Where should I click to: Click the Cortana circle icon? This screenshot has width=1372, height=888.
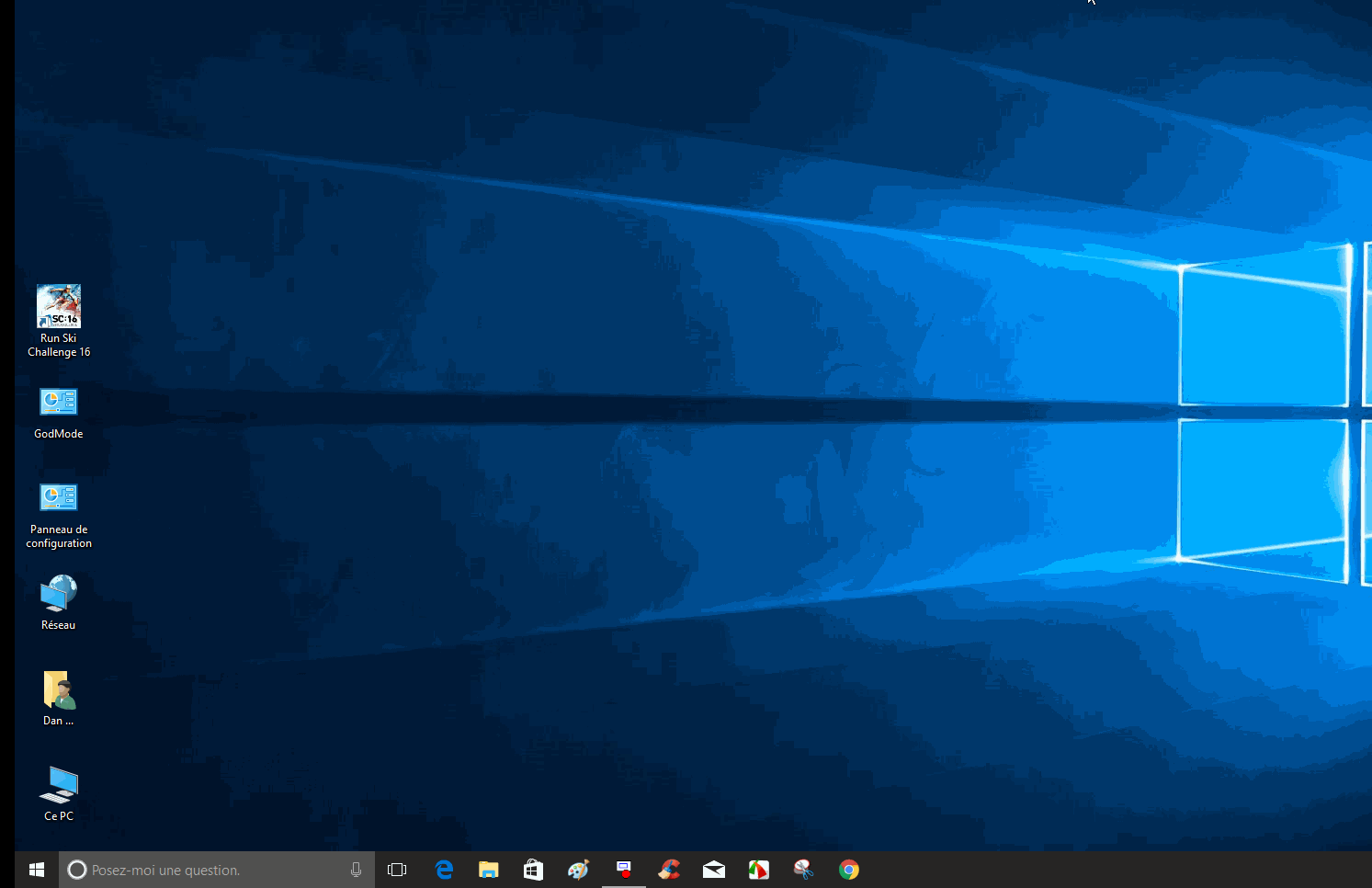coord(77,870)
